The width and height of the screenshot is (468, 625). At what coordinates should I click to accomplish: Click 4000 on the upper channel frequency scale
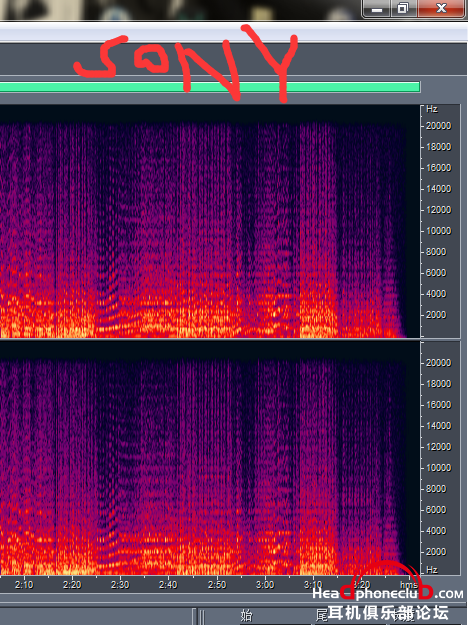point(436,294)
